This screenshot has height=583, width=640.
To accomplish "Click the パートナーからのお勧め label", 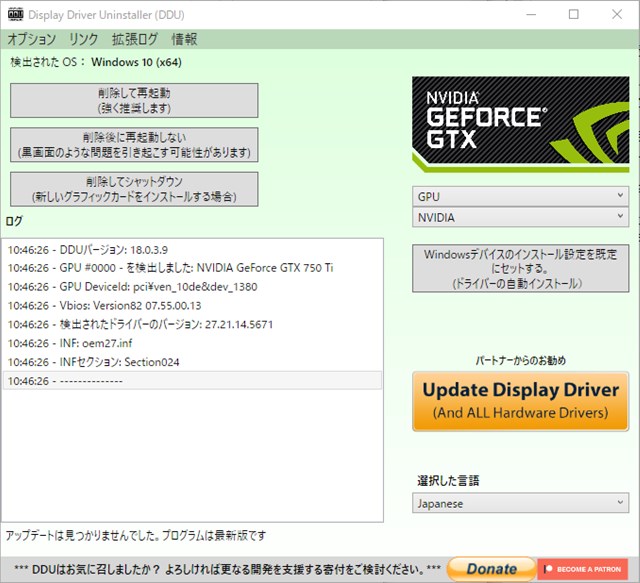I will pos(520,360).
